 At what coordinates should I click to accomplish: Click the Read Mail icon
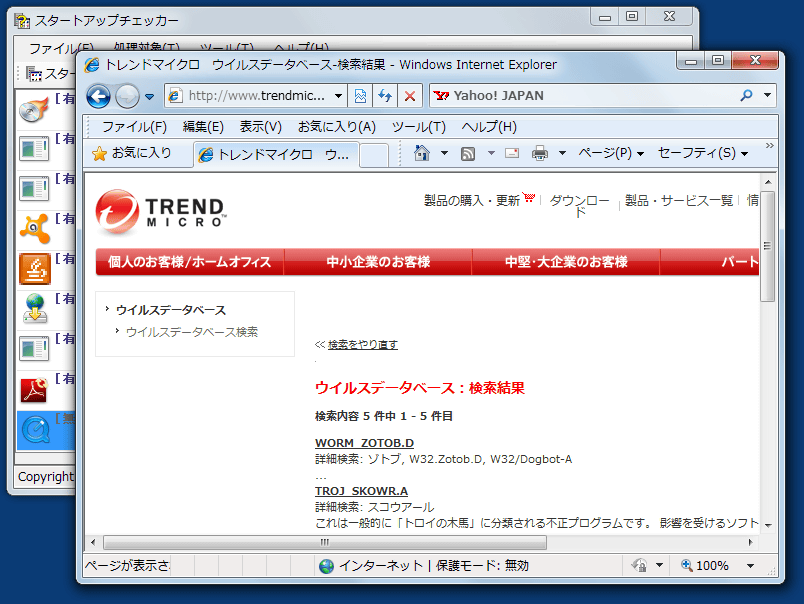(x=512, y=153)
